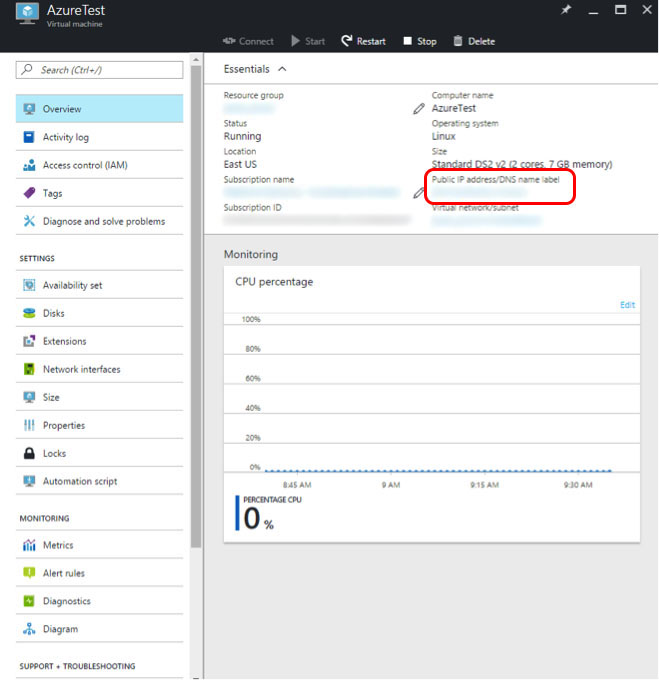Viewport: 659px width, 680px height.
Task: Open the Extensions settings
Action: point(99,341)
